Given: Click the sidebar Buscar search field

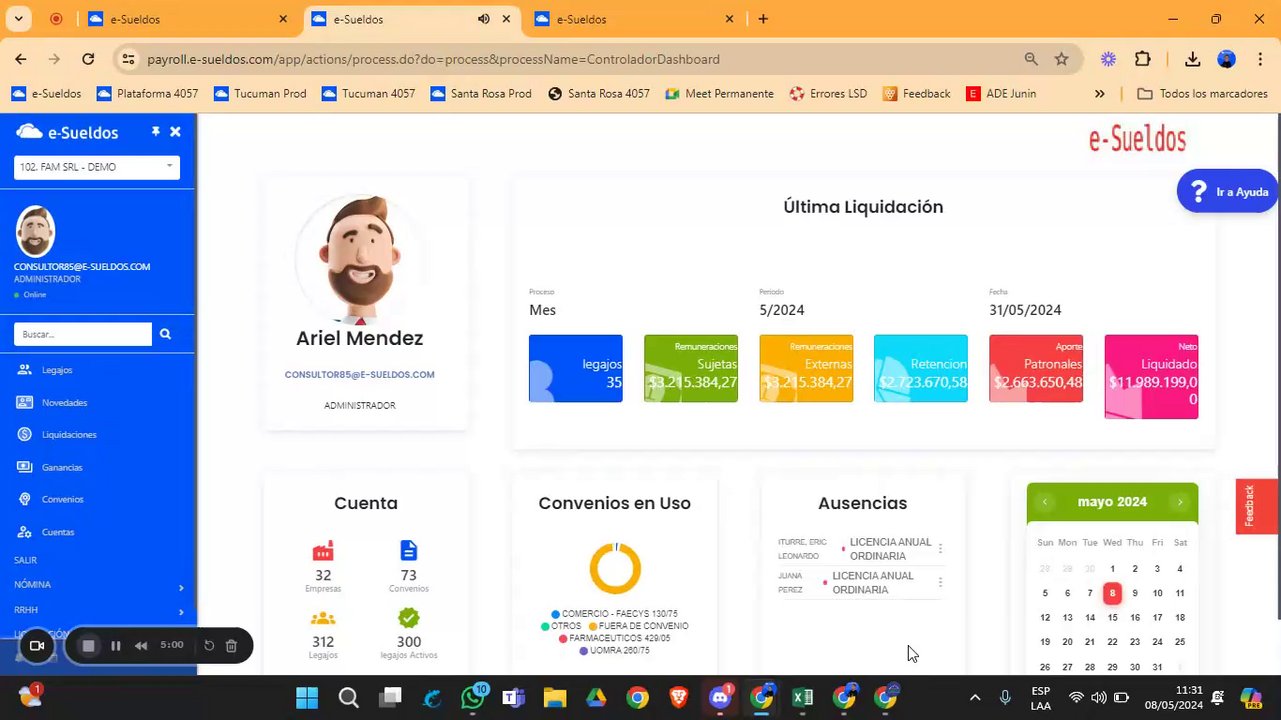Looking at the screenshot, I should pos(83,334).
